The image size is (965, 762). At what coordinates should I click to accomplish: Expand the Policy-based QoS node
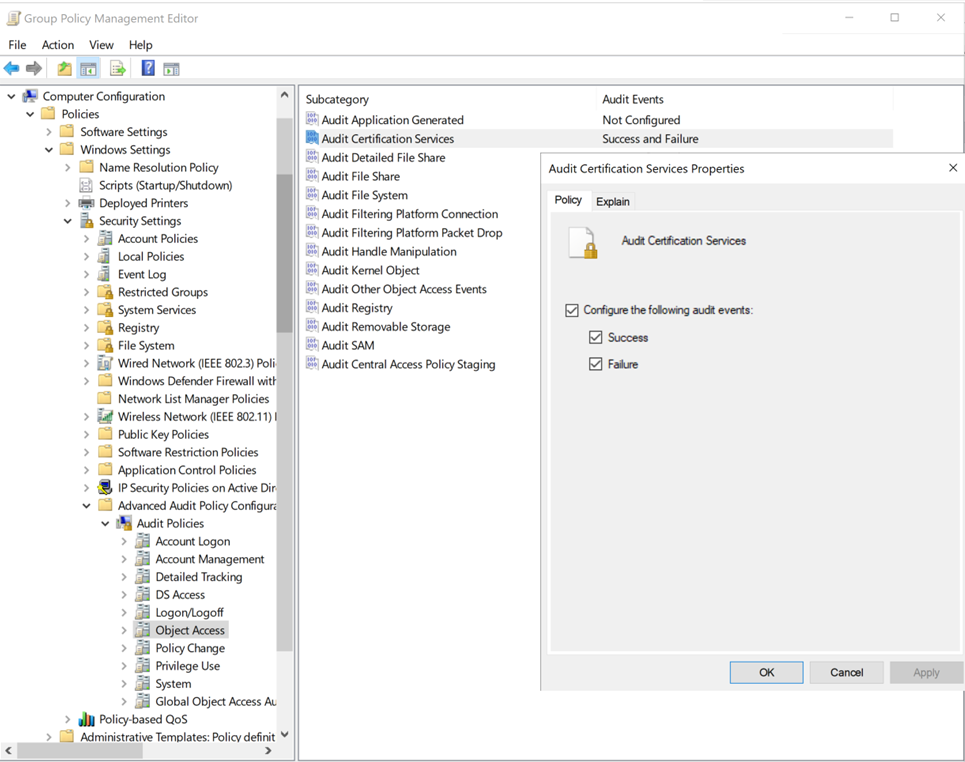pyautogui.click(x=68, y=720)
